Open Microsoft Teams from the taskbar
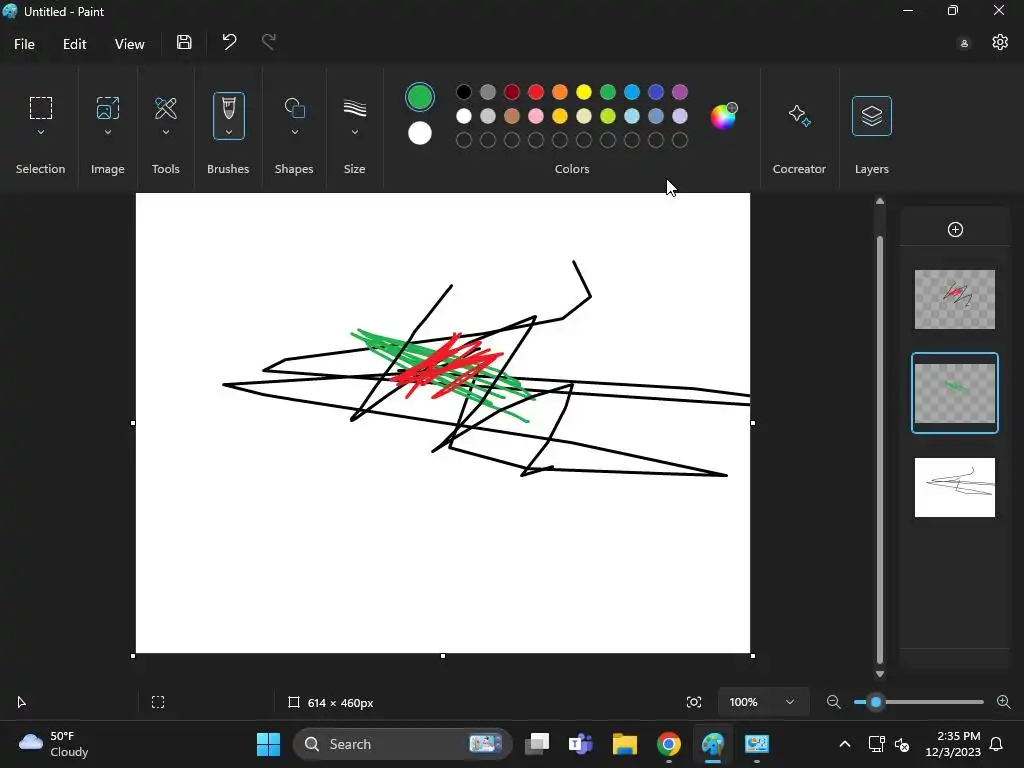This screenshot has width=1024, height=768. (x=581, y=744)
